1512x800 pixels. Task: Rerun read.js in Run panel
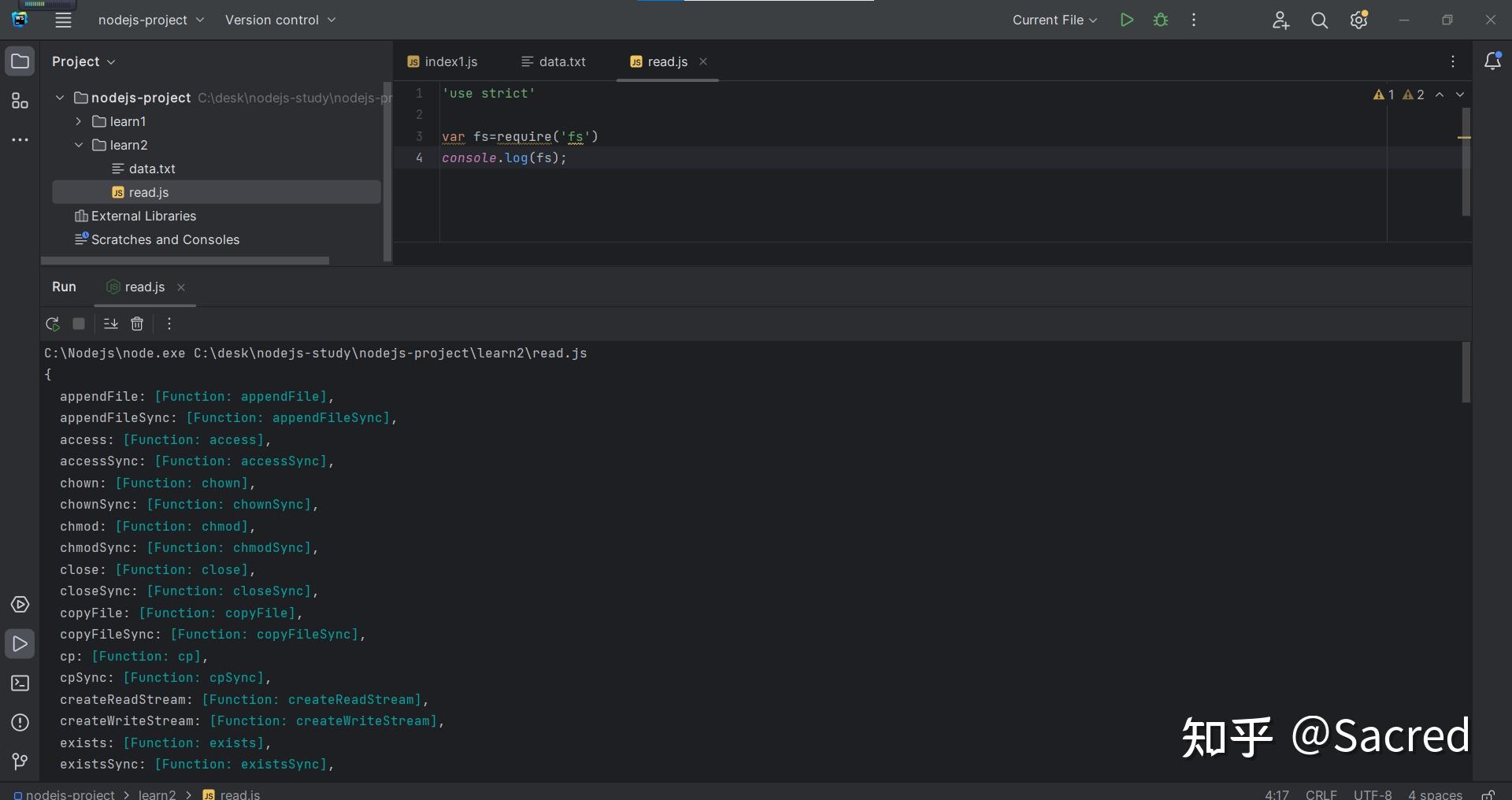pos(53,324)
